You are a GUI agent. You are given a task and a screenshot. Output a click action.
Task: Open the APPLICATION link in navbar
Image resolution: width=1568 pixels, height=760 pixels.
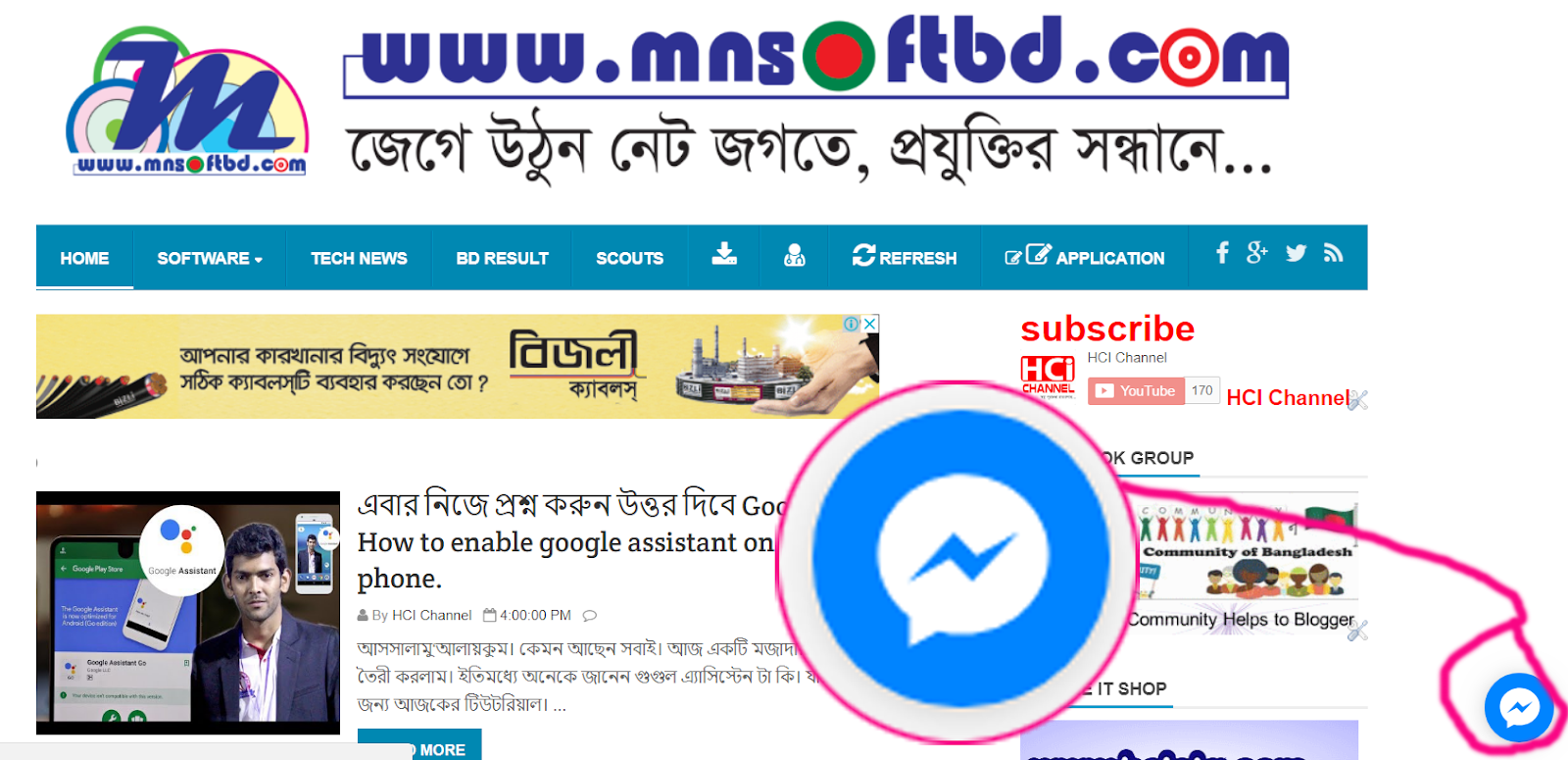[1085, 257]
